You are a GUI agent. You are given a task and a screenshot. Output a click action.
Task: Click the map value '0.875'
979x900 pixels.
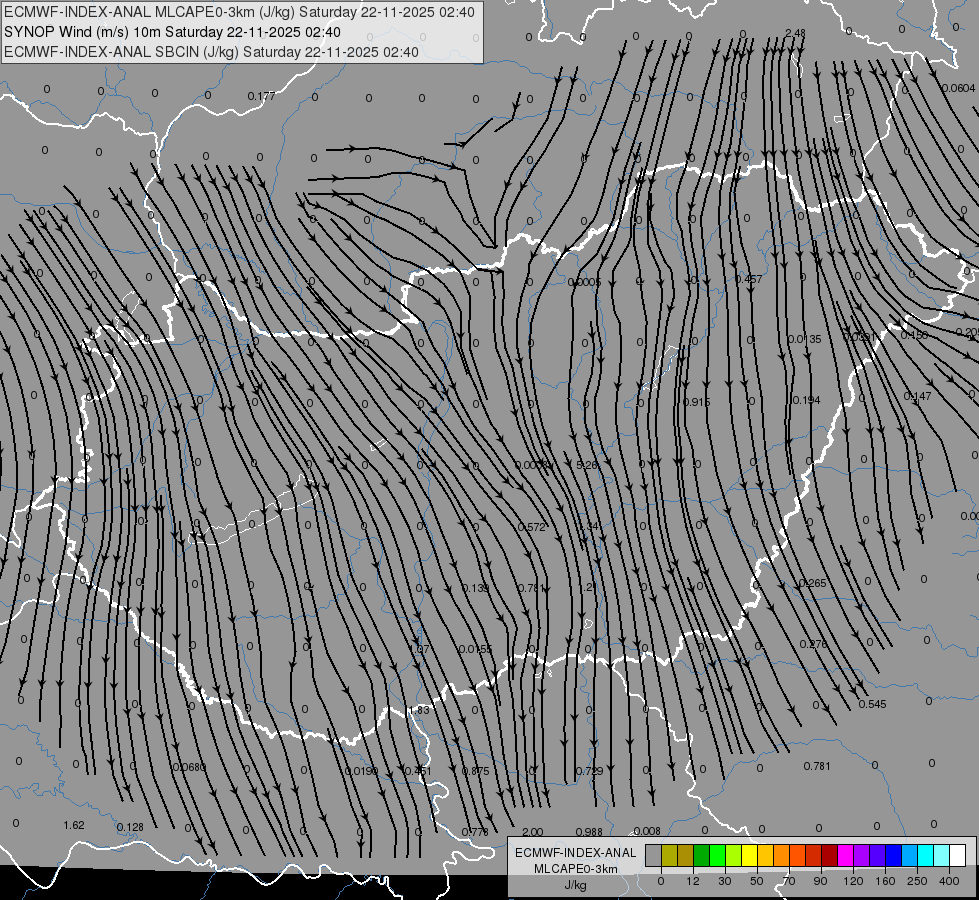tap(475, 771)
